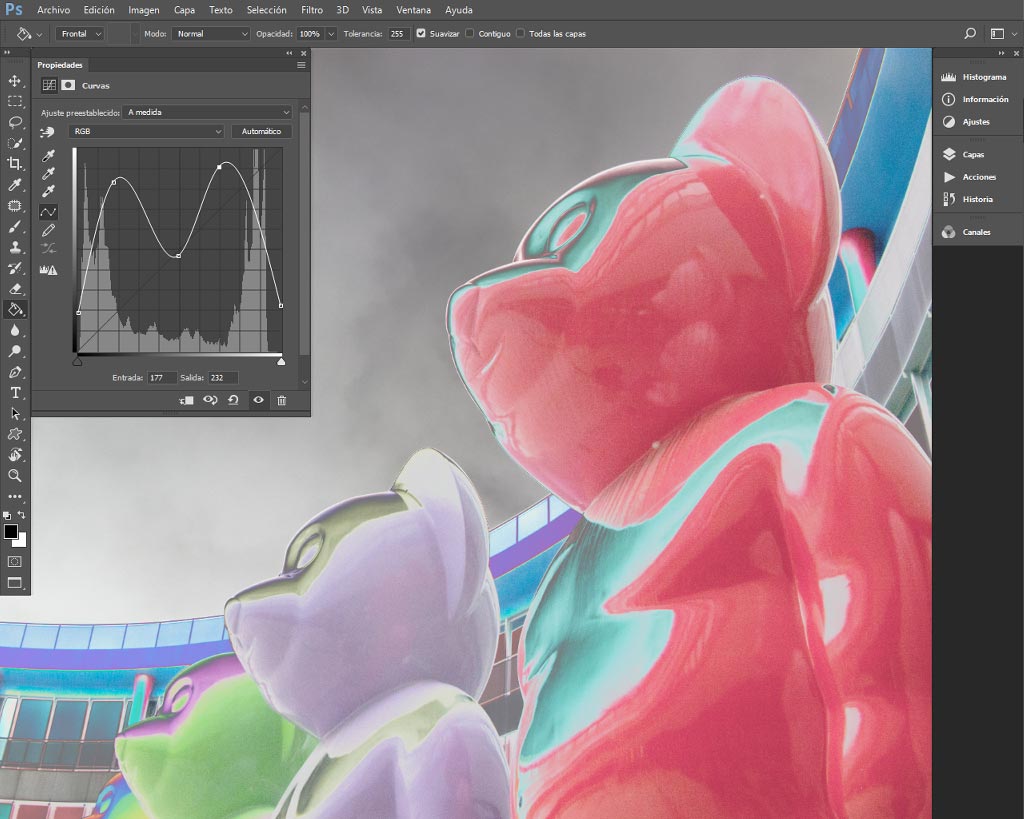Open the Ajuste preestablecido dropdown
Screen dimensions: 1024x819
pos(206,112)
